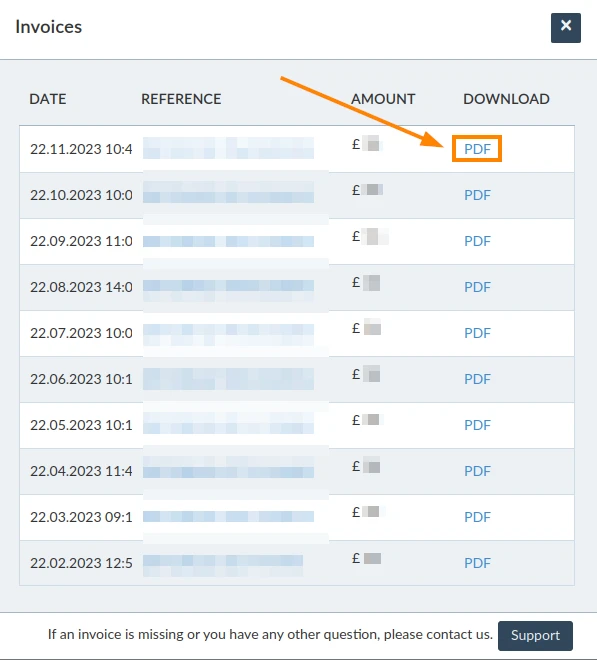
Task: Click the amount in 22.06.2023 row
Action: (366, 374)
